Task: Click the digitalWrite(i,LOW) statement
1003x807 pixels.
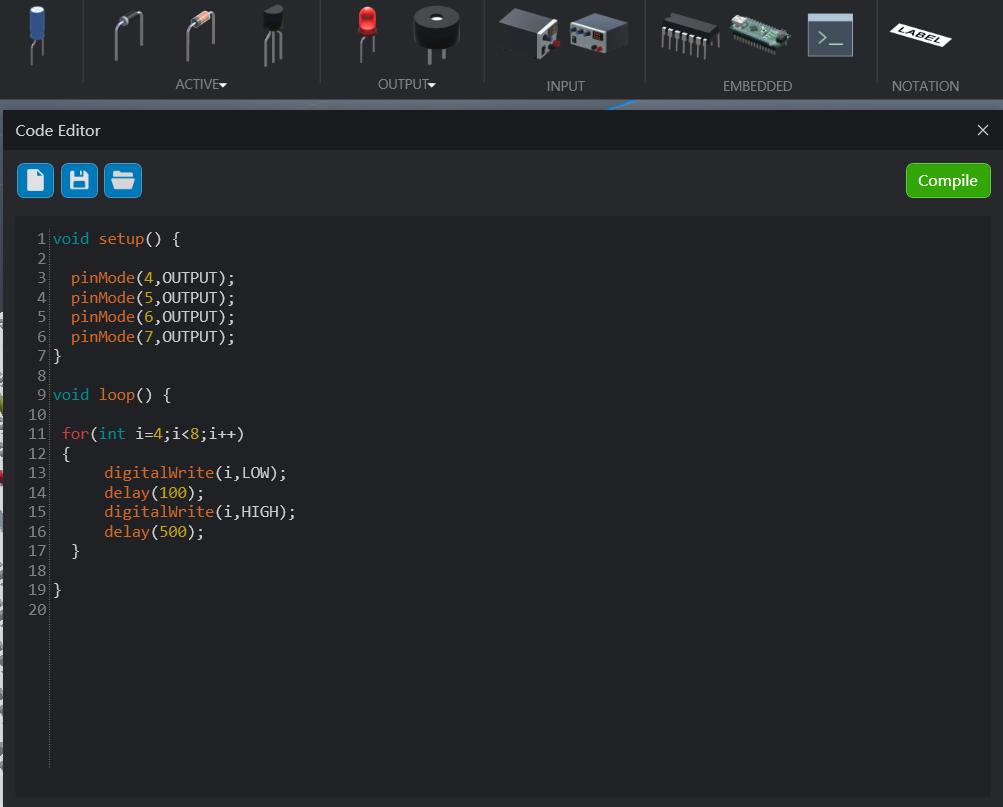Action: click(x=195, y=473)
